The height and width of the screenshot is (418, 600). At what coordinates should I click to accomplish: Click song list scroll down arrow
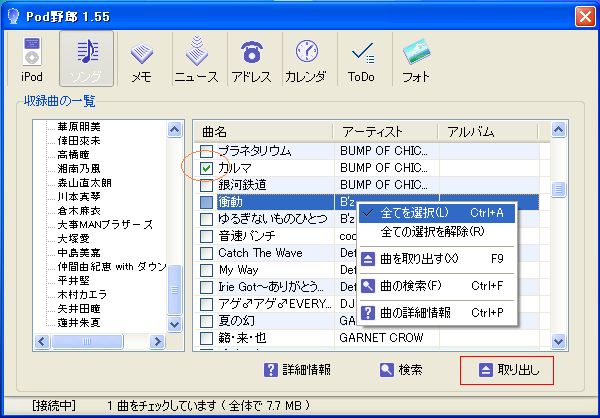(x=558, y=341)
